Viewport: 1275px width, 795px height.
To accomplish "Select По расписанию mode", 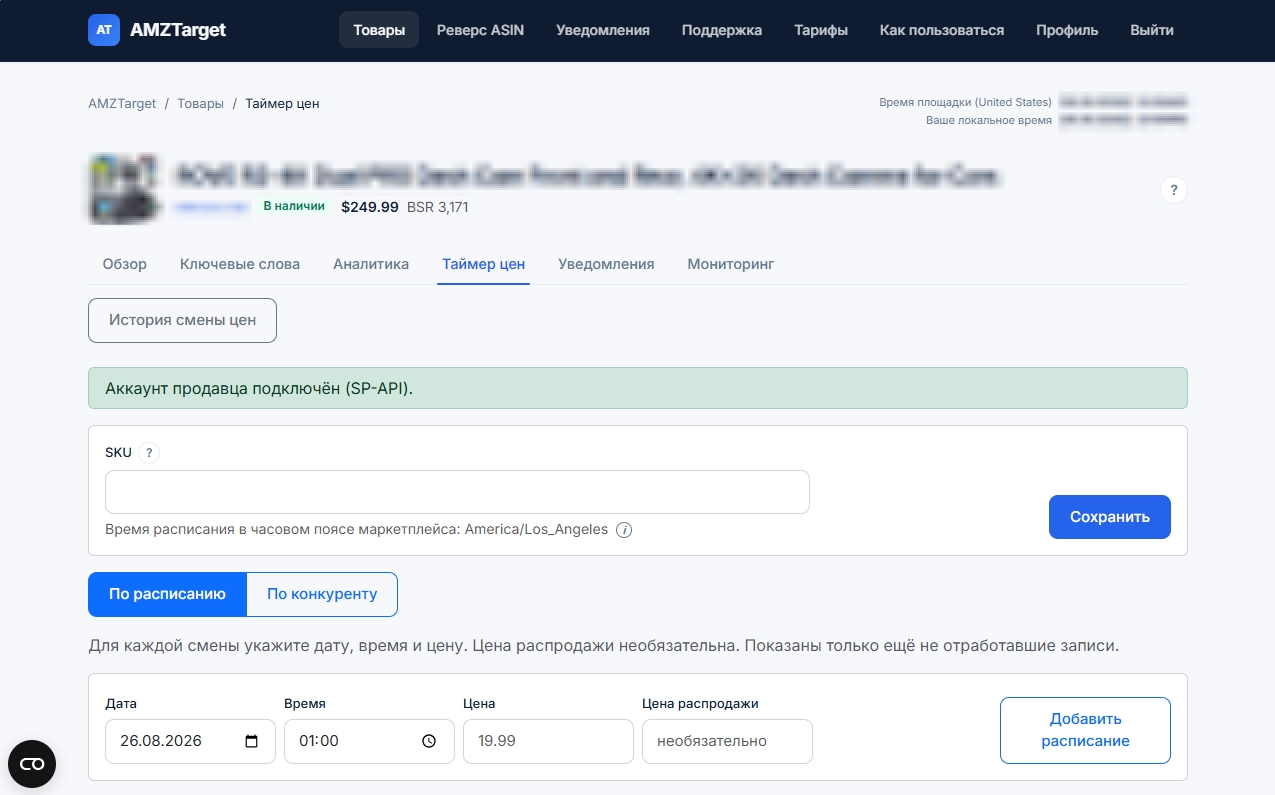I will [x=167, y=594].
